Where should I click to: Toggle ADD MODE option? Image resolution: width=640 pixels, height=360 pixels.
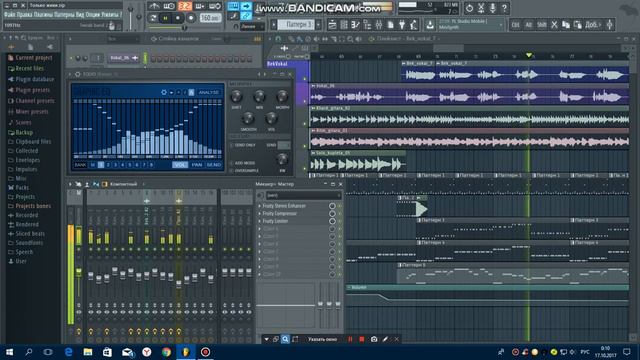pyautogui.click(x=242, y=163)
